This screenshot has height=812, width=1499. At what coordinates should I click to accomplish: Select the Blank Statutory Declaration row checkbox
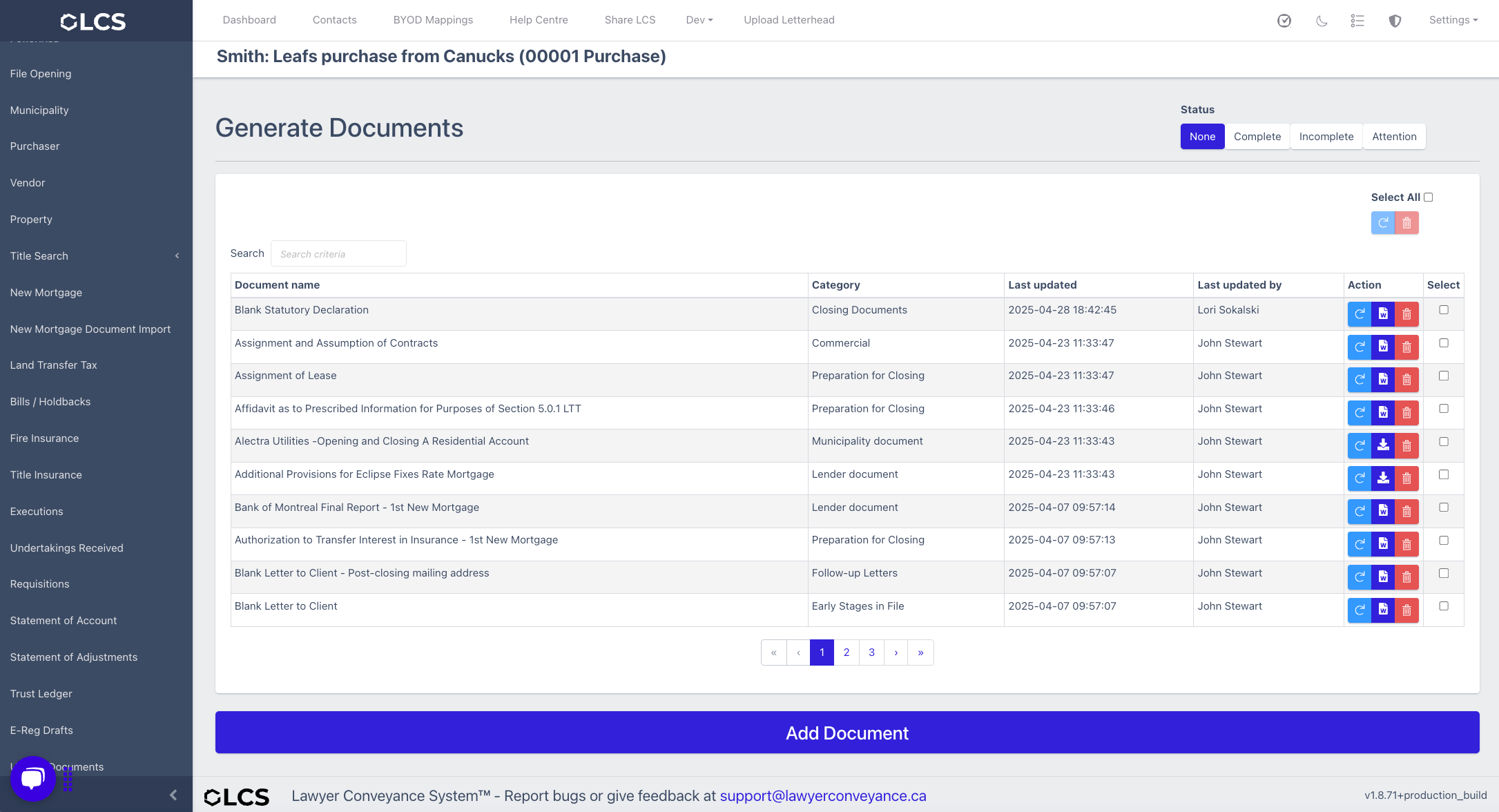point(1444,310)
